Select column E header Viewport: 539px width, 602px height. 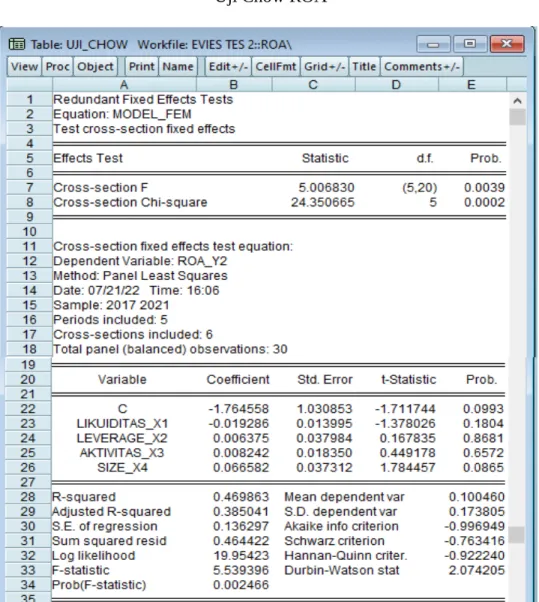[472, 84]
